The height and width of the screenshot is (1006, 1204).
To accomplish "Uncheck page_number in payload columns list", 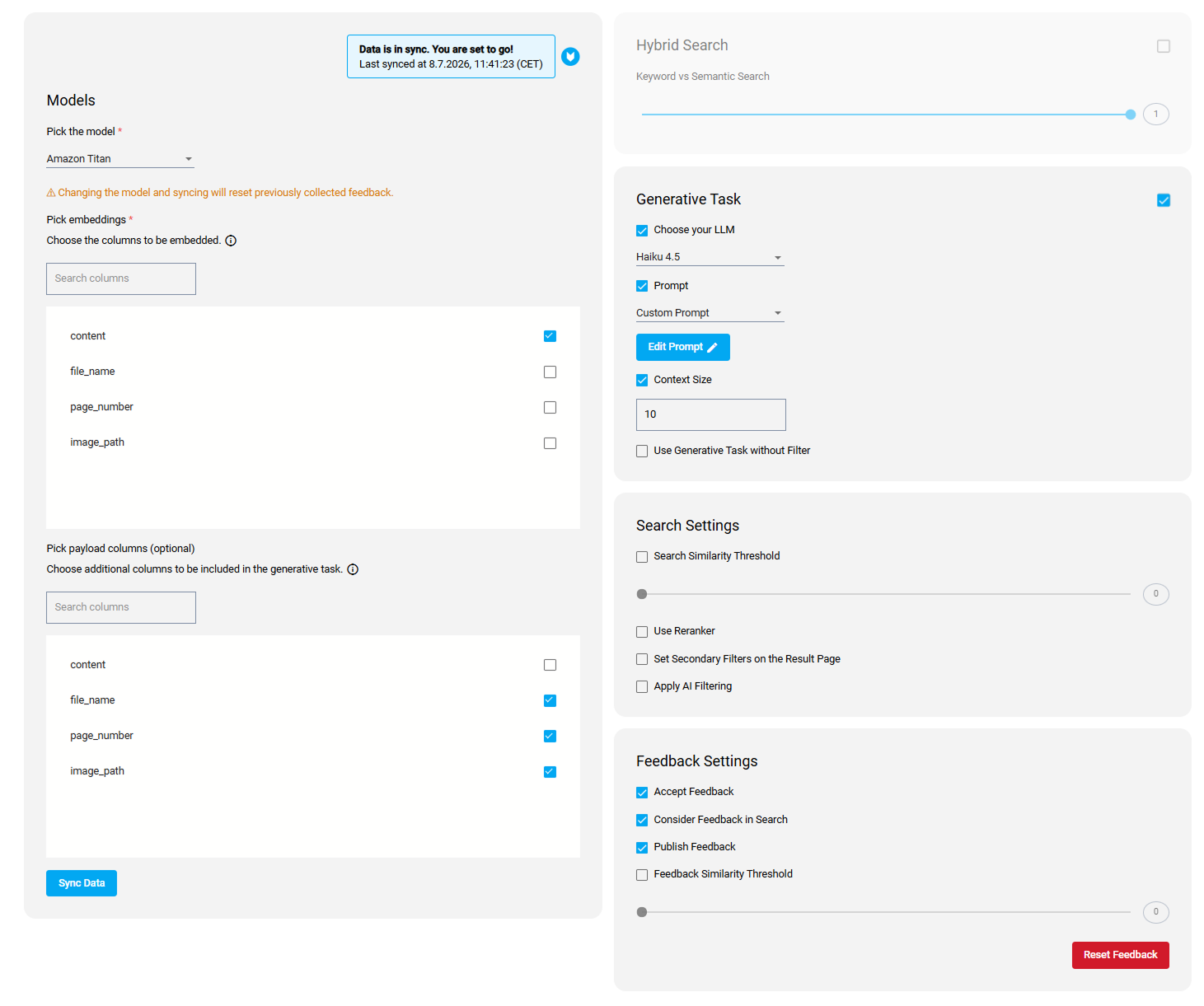I will [550, 736].
